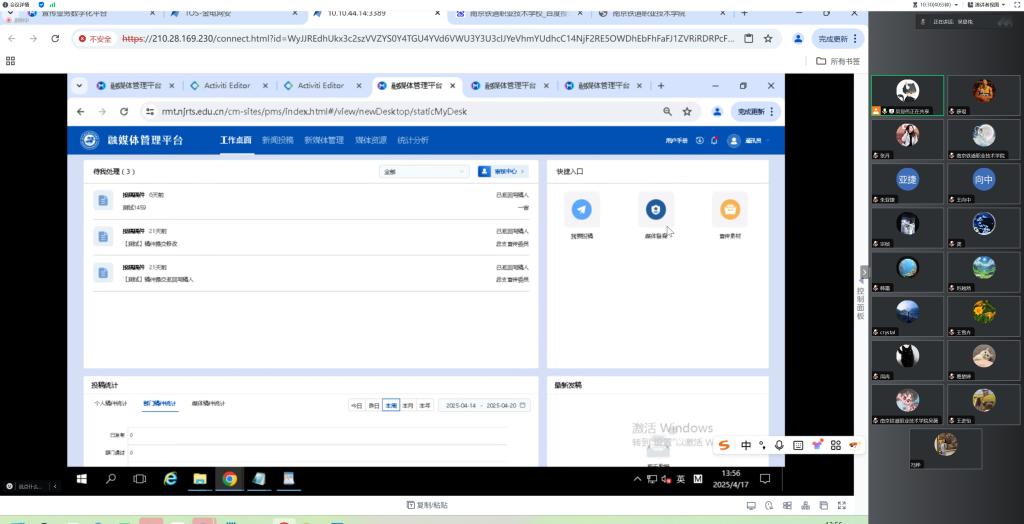The height and width of the screenshot is (524, 1024).
Task: Toggle the 中 Chinese input mode
Action: (746, 446)
